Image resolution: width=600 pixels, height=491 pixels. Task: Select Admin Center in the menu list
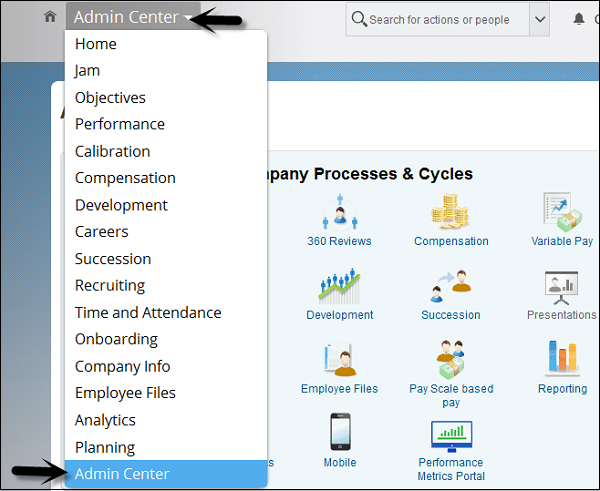122,474
